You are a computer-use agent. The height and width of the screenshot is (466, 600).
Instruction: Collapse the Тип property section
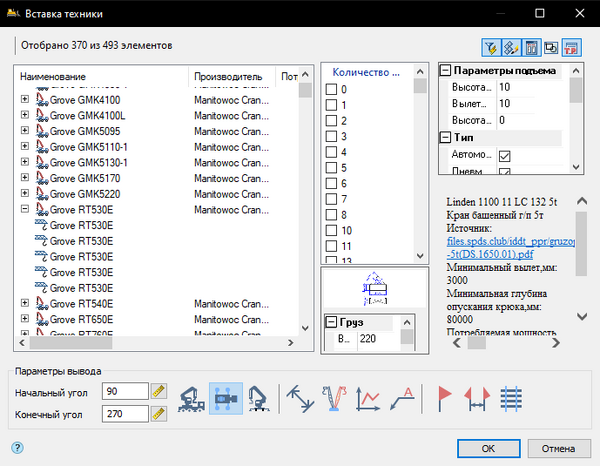tap(445, 138)
